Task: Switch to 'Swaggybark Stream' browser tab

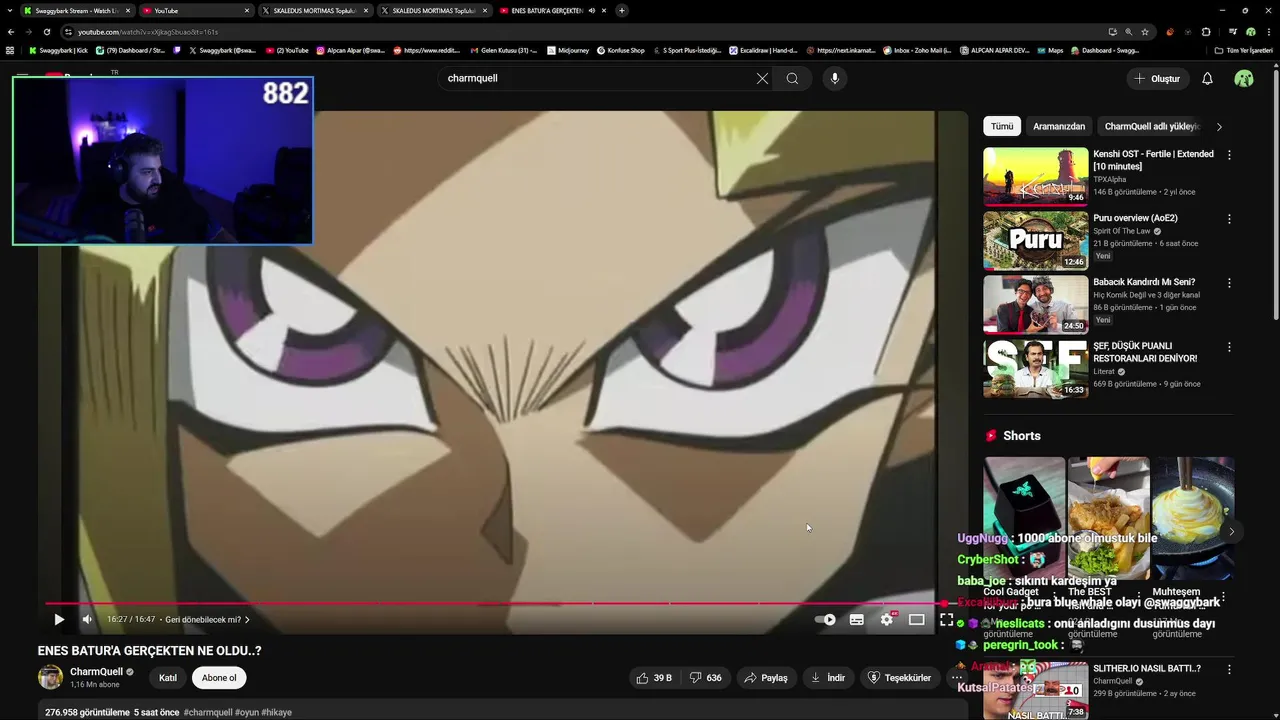Action: point(76,11)
